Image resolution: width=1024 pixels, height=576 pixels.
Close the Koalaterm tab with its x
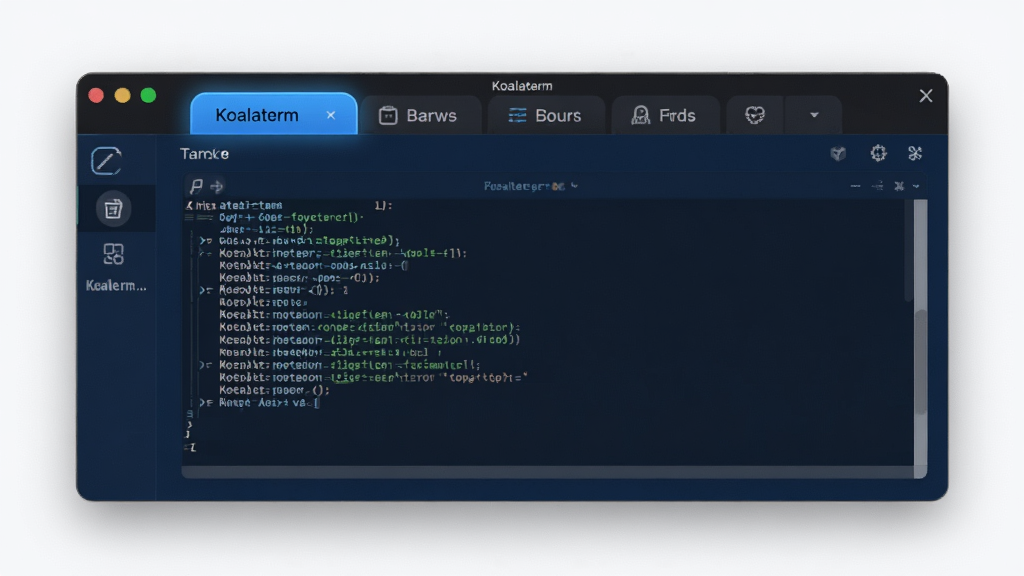coord(331,115)
